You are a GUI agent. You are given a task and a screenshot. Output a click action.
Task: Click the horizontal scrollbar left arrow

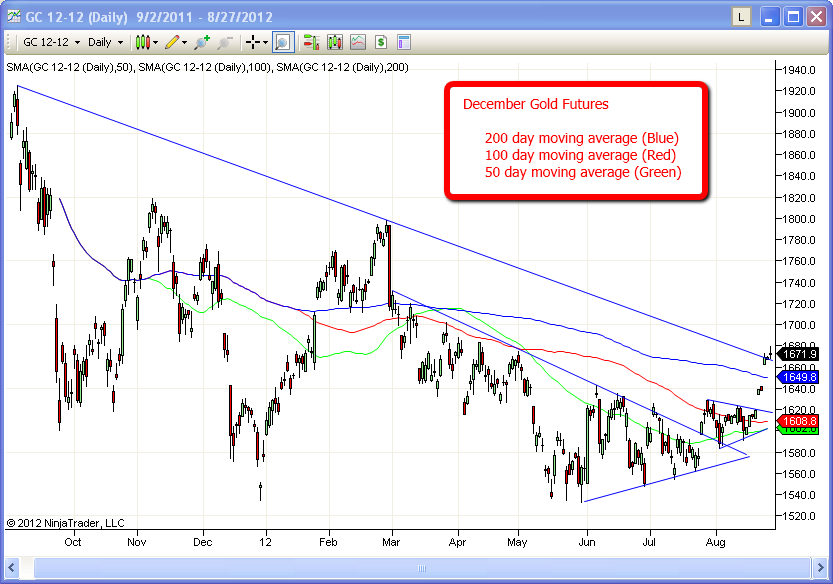[13, 567]
